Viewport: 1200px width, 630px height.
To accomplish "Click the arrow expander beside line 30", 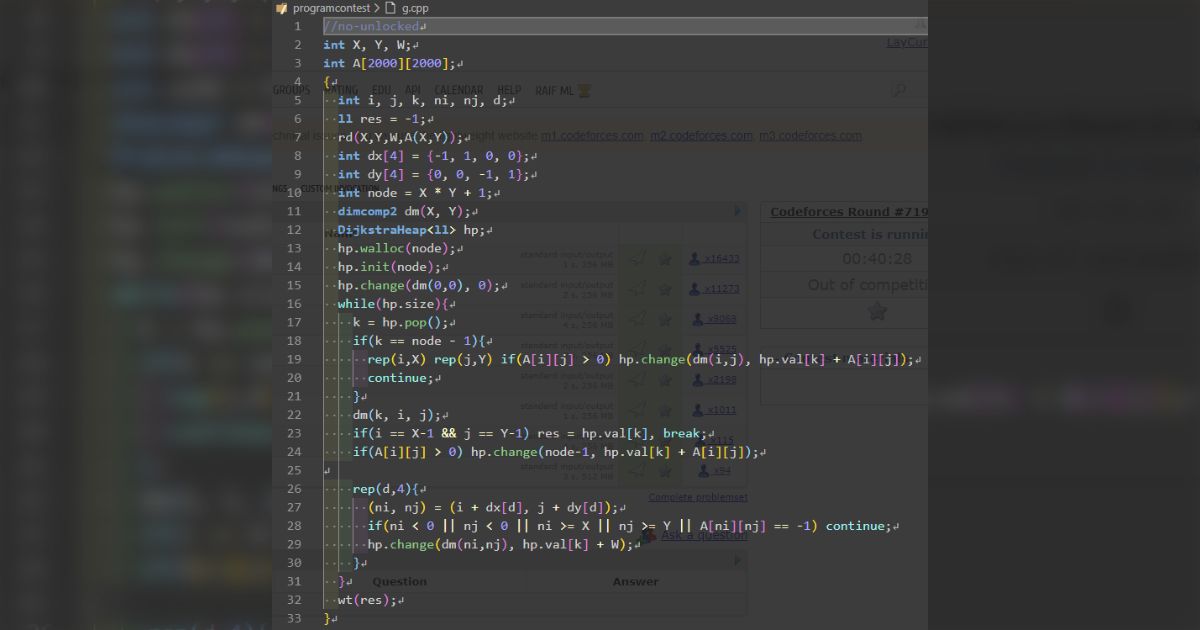I will [x=737, y=562].
